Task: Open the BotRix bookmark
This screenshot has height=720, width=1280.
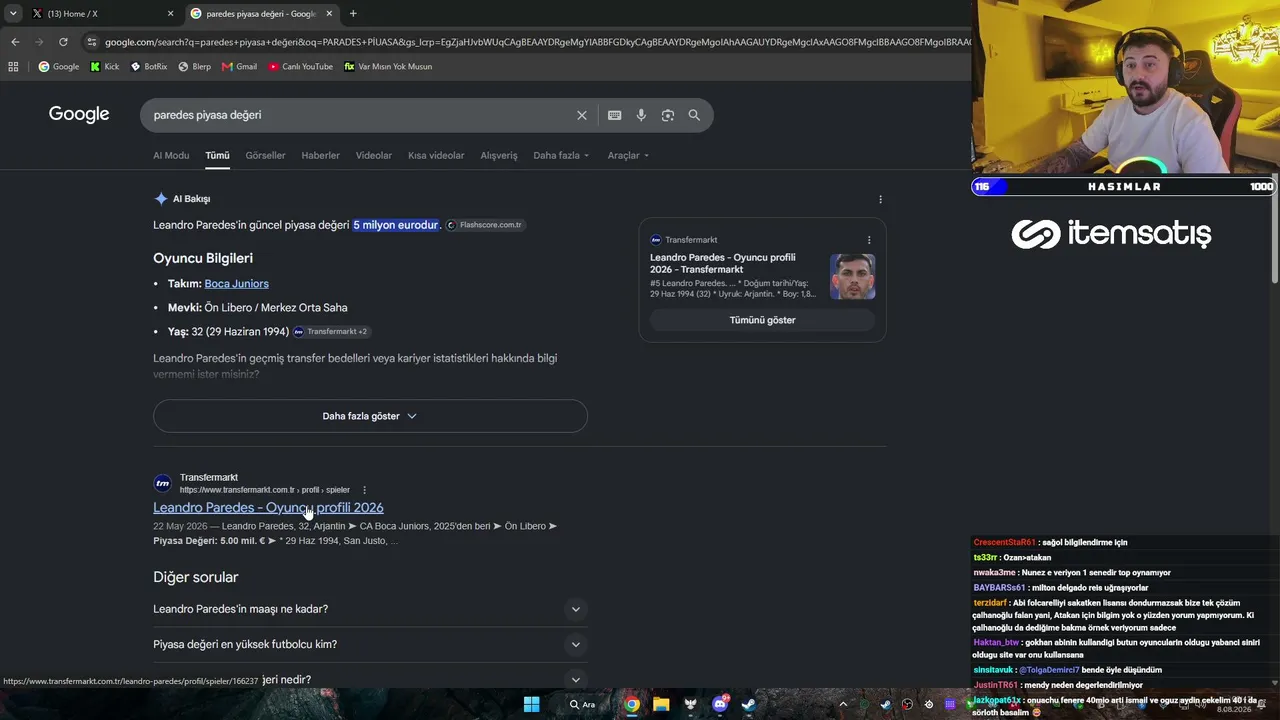Action: [x=149, y=67]
